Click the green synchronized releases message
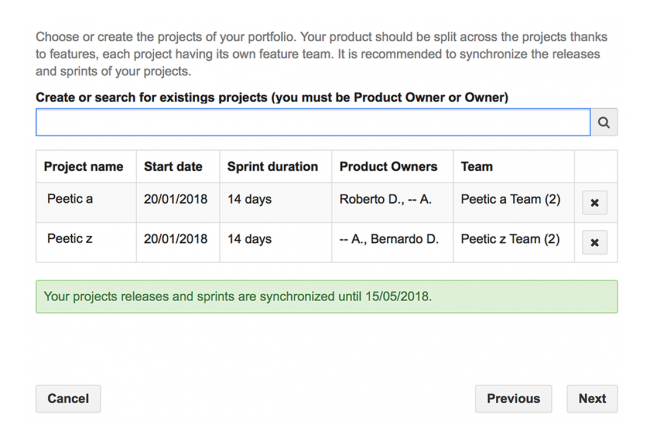This screenshot has width=650, height=445. click(326, 297)
